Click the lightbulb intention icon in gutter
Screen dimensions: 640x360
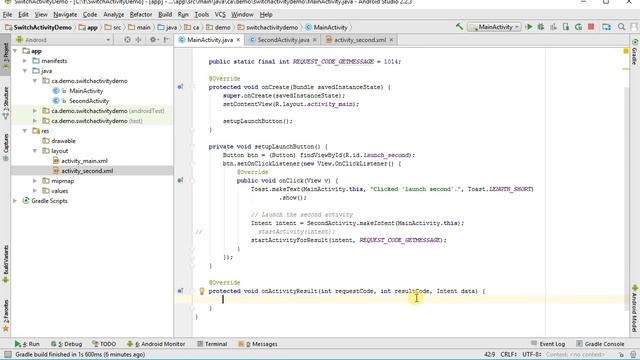pos(202,291)
